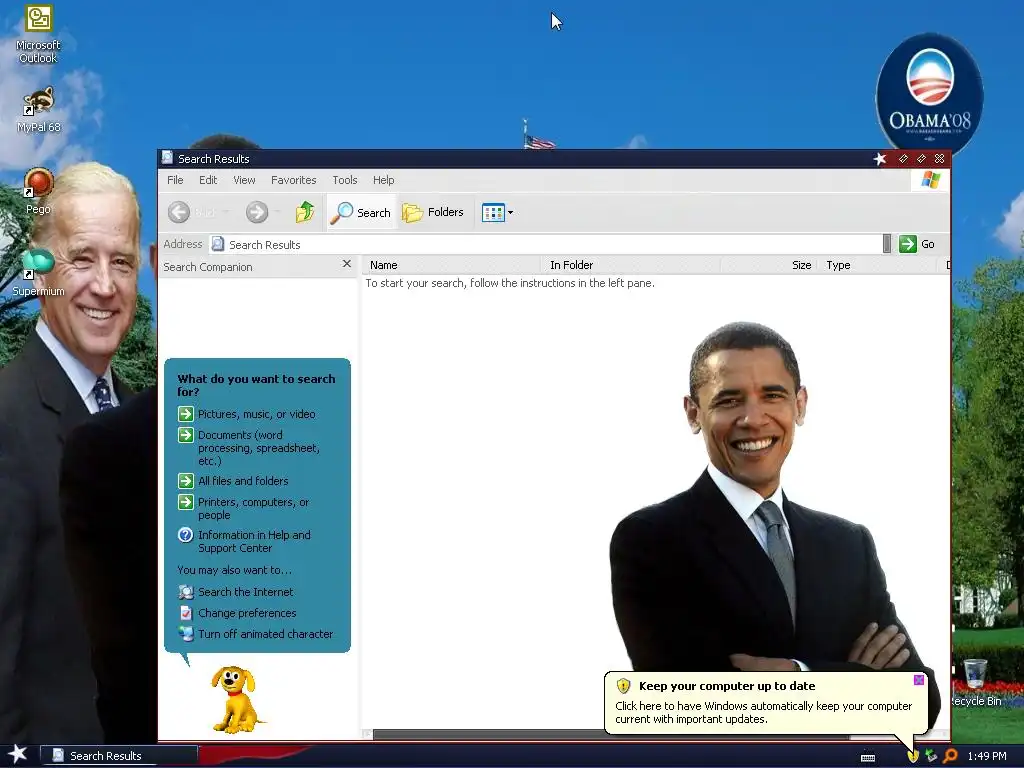Image resolution: width=1024 pixels, height=768 pixels.
Task: Click the Address bar Search Results field
Action: 545,244
